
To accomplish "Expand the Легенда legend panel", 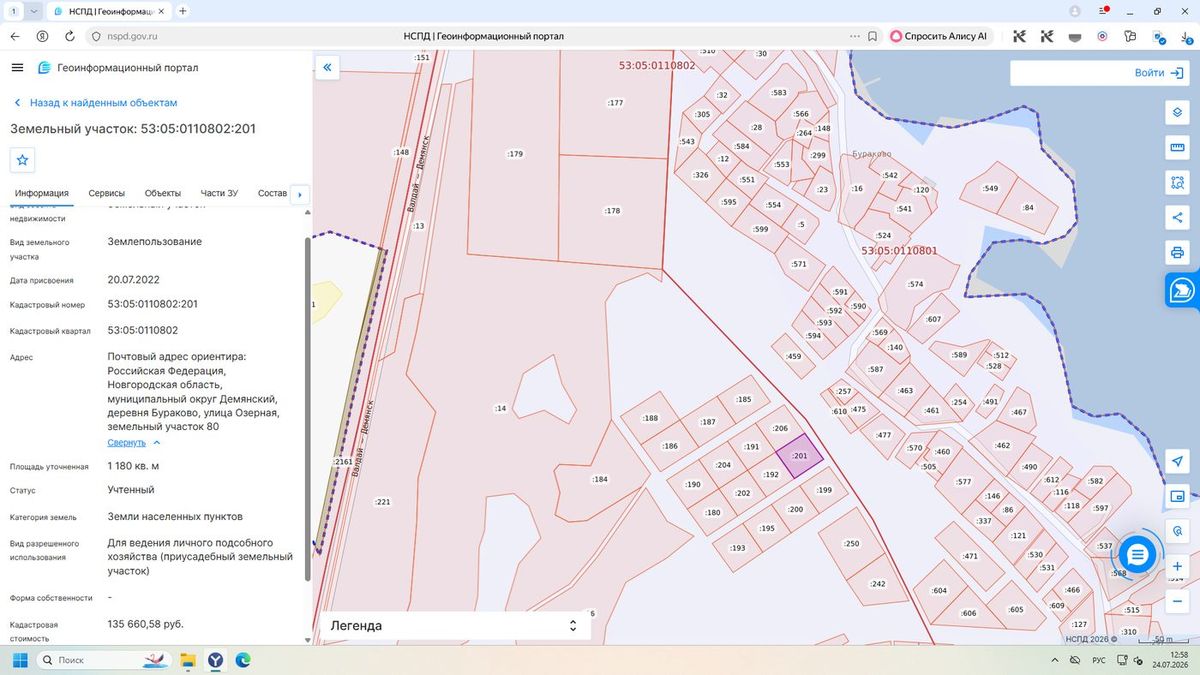I will [454, 626].
